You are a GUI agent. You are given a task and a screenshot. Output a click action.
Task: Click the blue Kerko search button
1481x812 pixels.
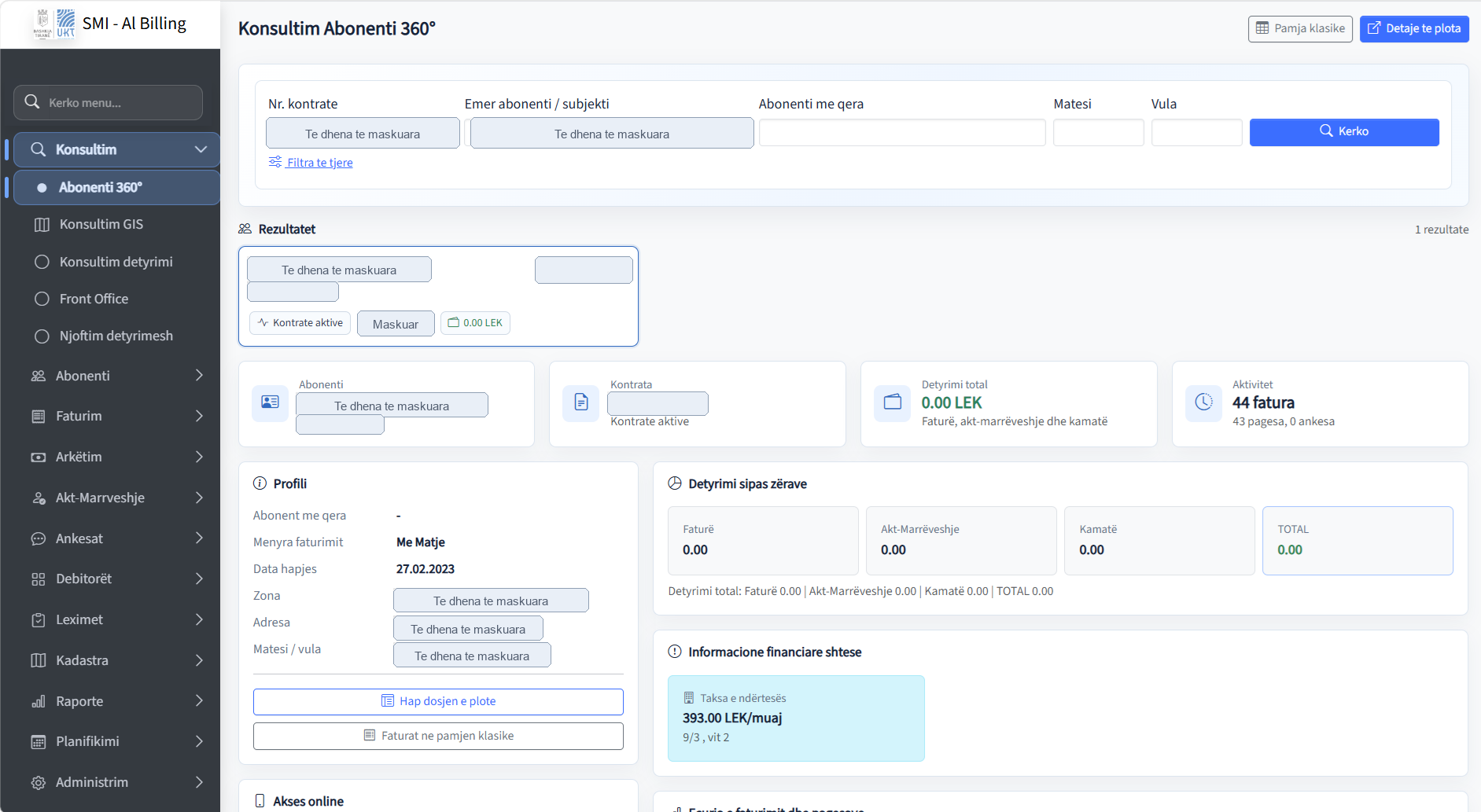click(x=1344, y=132)
